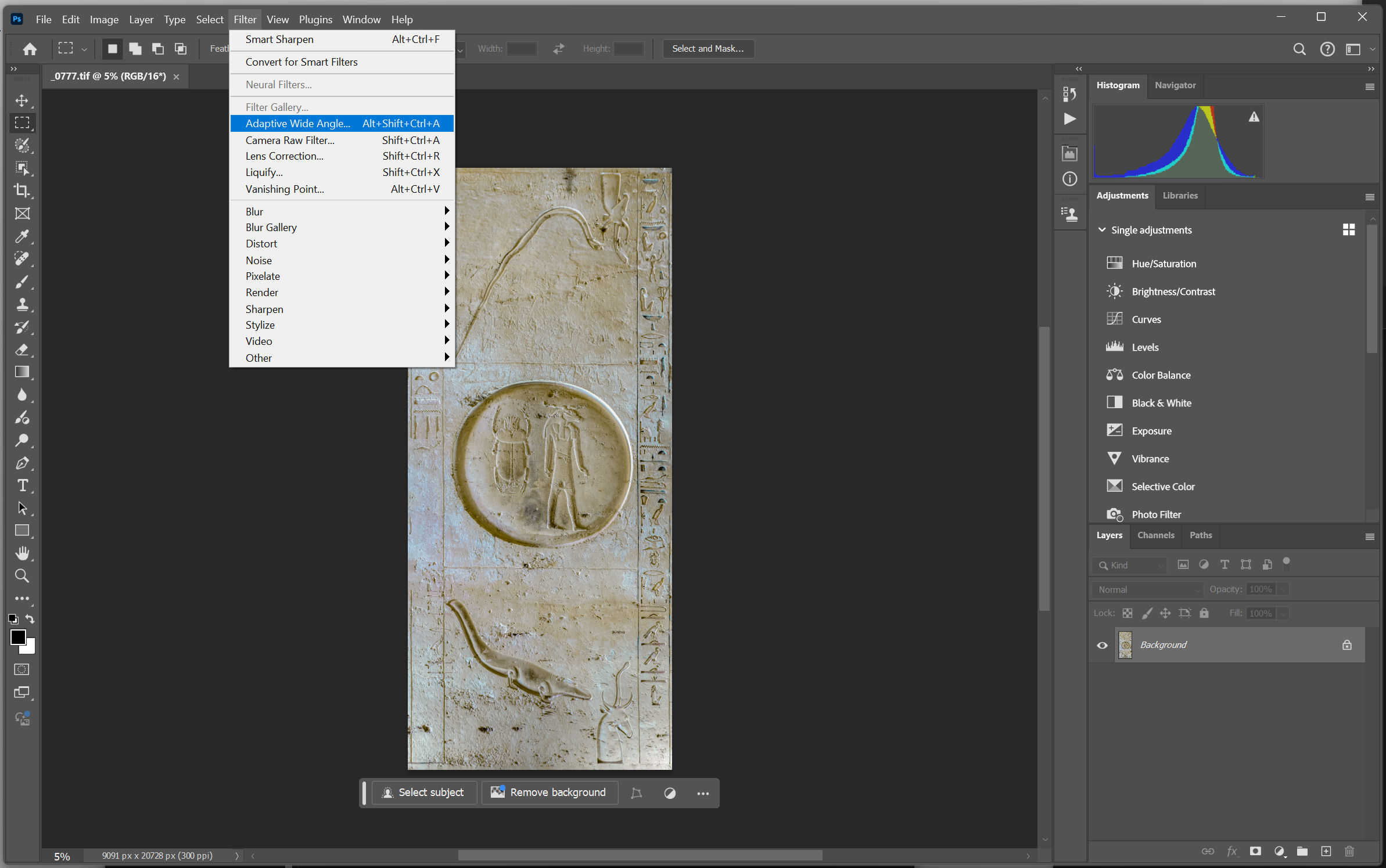
Task: Open layer blend mode Normal dropdown
Action: [1148, 589]
